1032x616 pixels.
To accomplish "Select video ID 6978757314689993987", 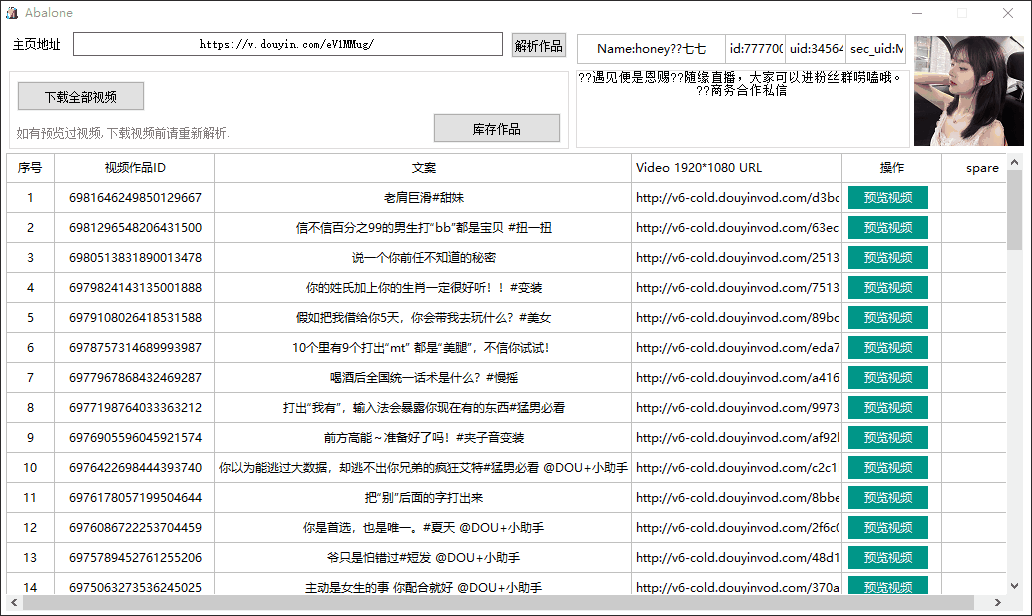I will [x=135, y=347].
